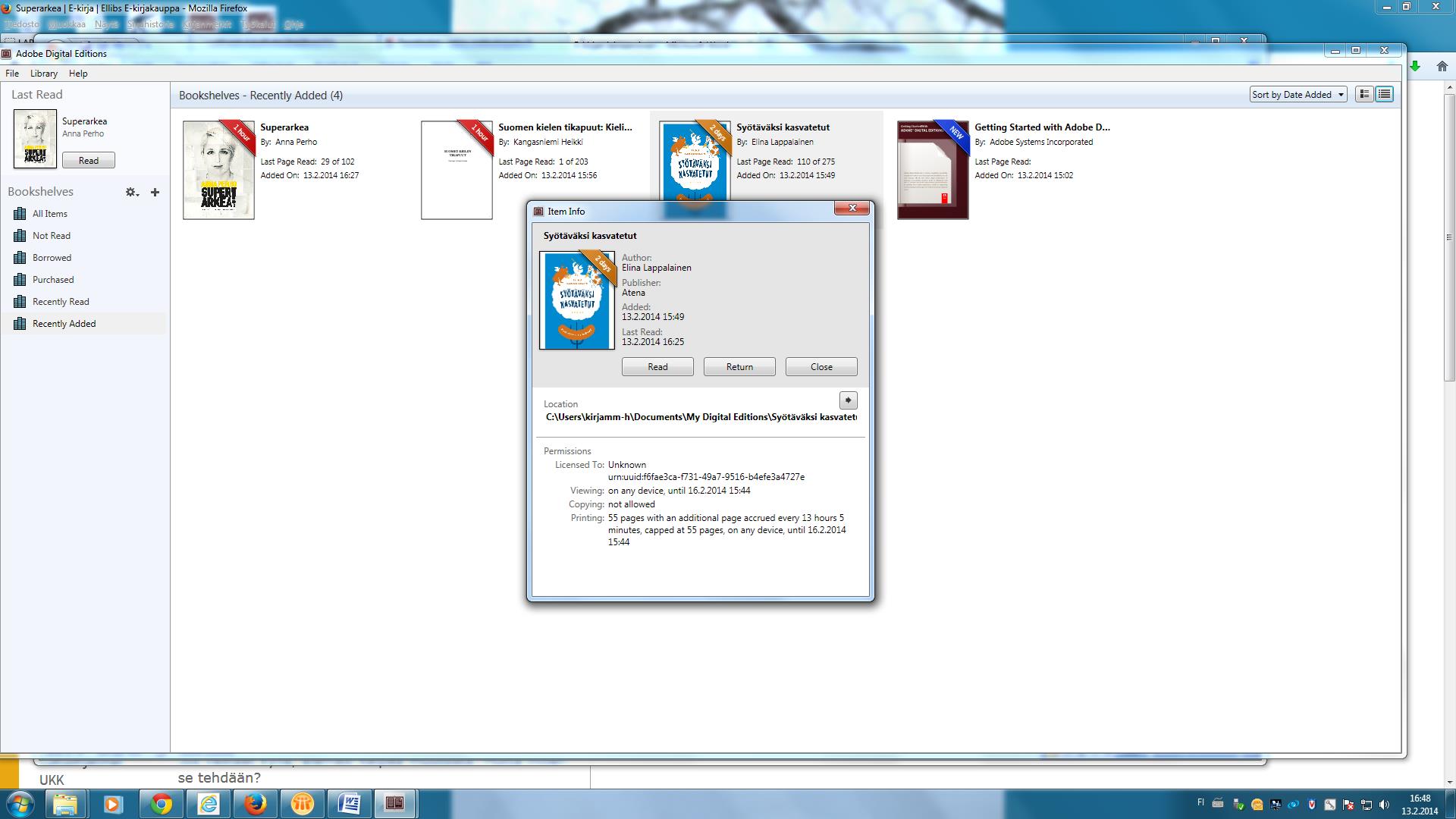The width and height of the screenshot is (1456, 819).
Task: Switch to thumbnail view layout
Action: [x=1364, y=94]
